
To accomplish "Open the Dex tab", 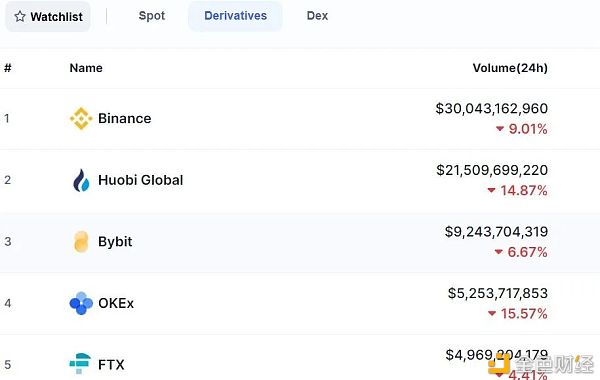I will (317, 16).
